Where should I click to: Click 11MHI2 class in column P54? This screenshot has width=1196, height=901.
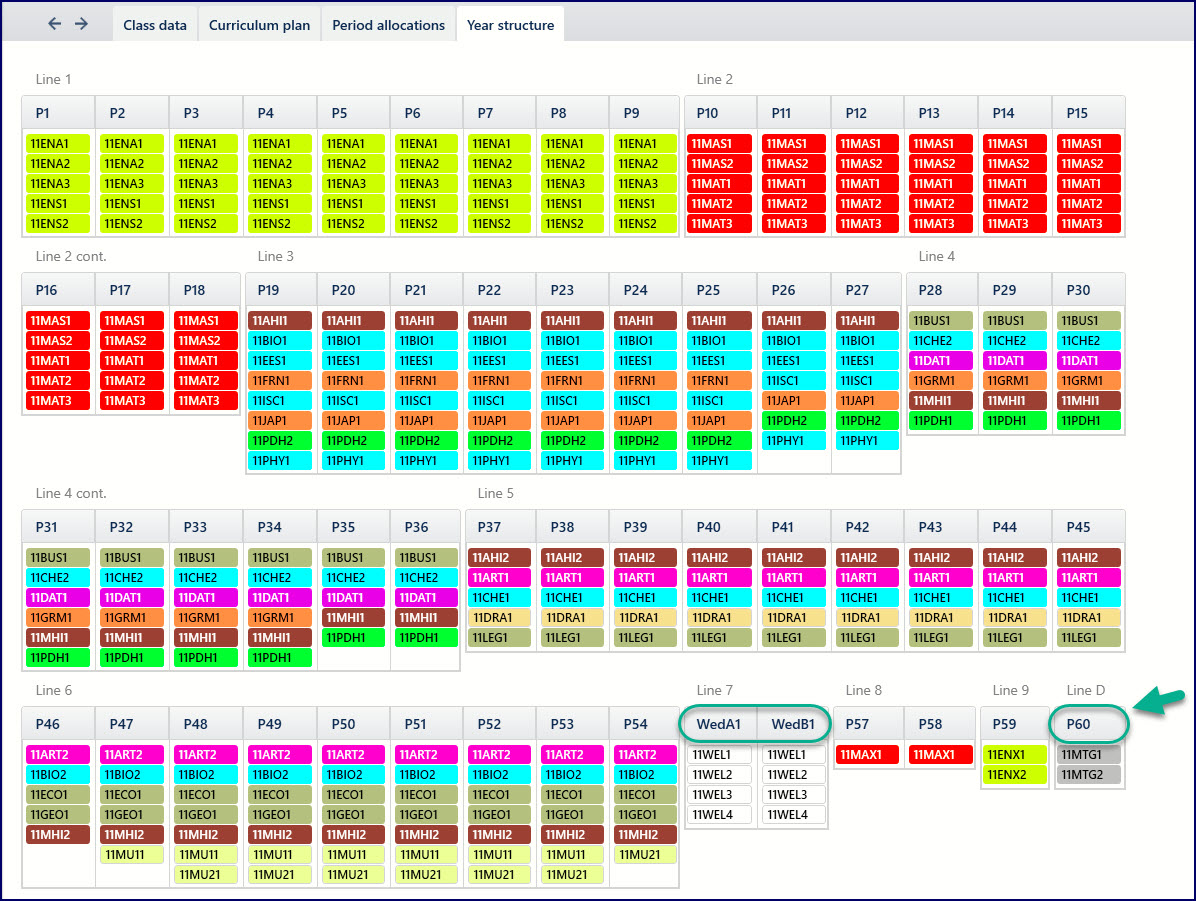[645, 835]
